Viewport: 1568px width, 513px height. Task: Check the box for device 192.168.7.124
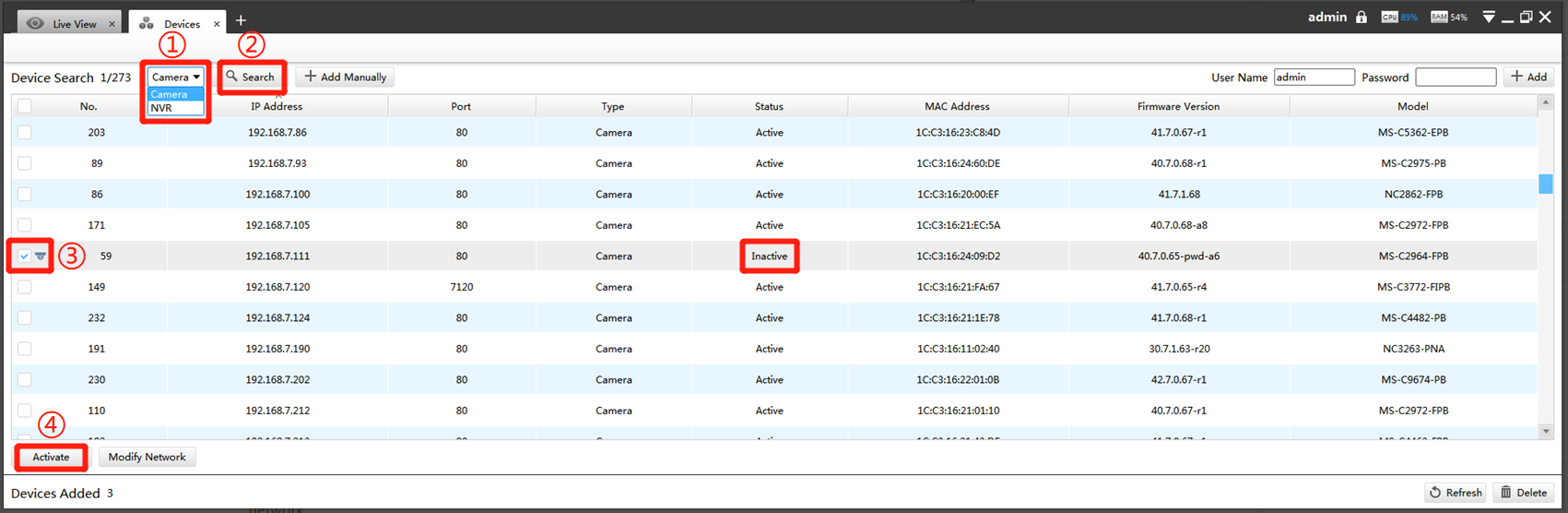pos(24,318)
